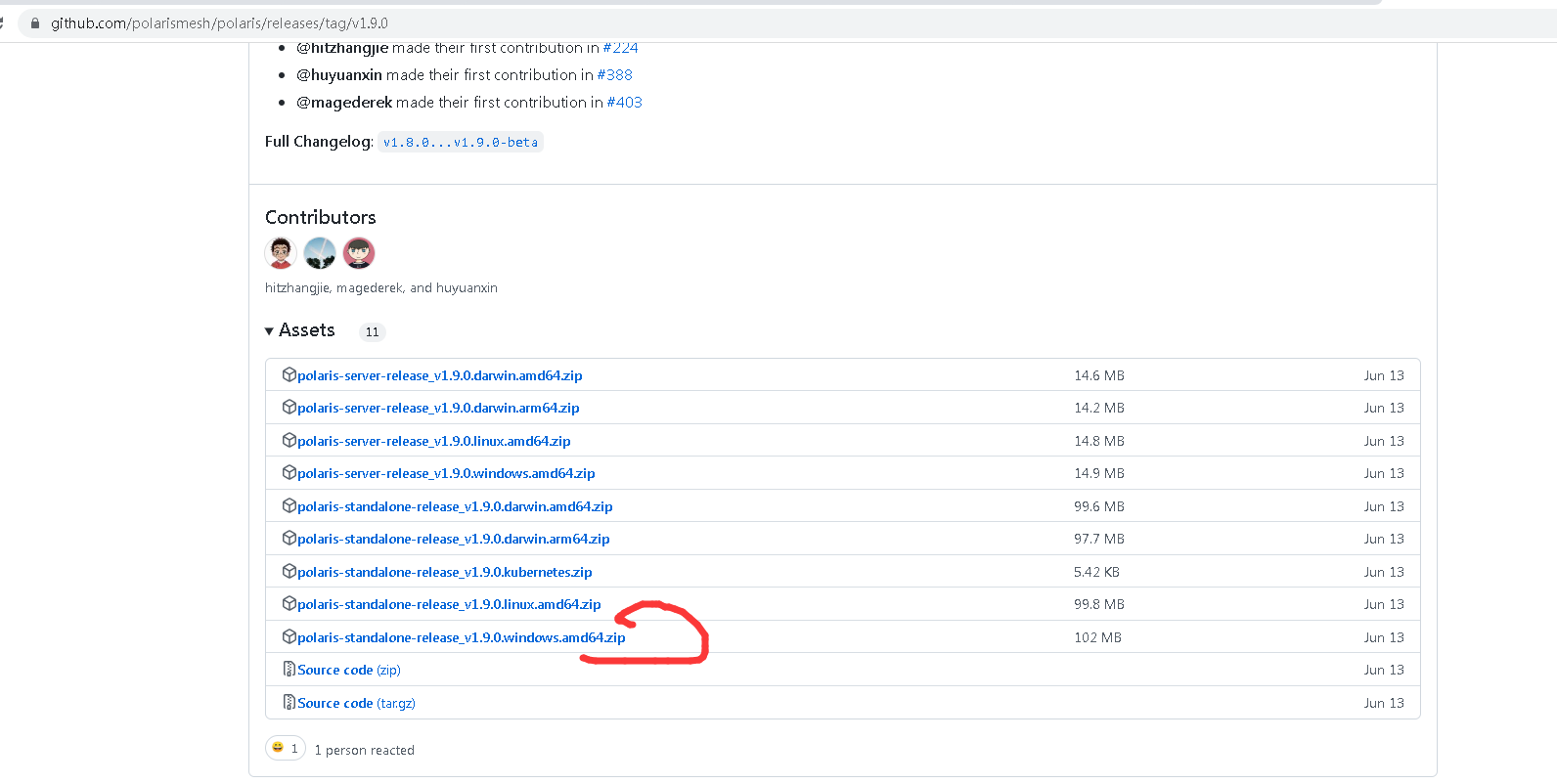This screenshot has width=1557, height=784.
Task: Download polaris-standalone-release_v1.9.0.darwin.arm64.zip
Action: [454, 539]
